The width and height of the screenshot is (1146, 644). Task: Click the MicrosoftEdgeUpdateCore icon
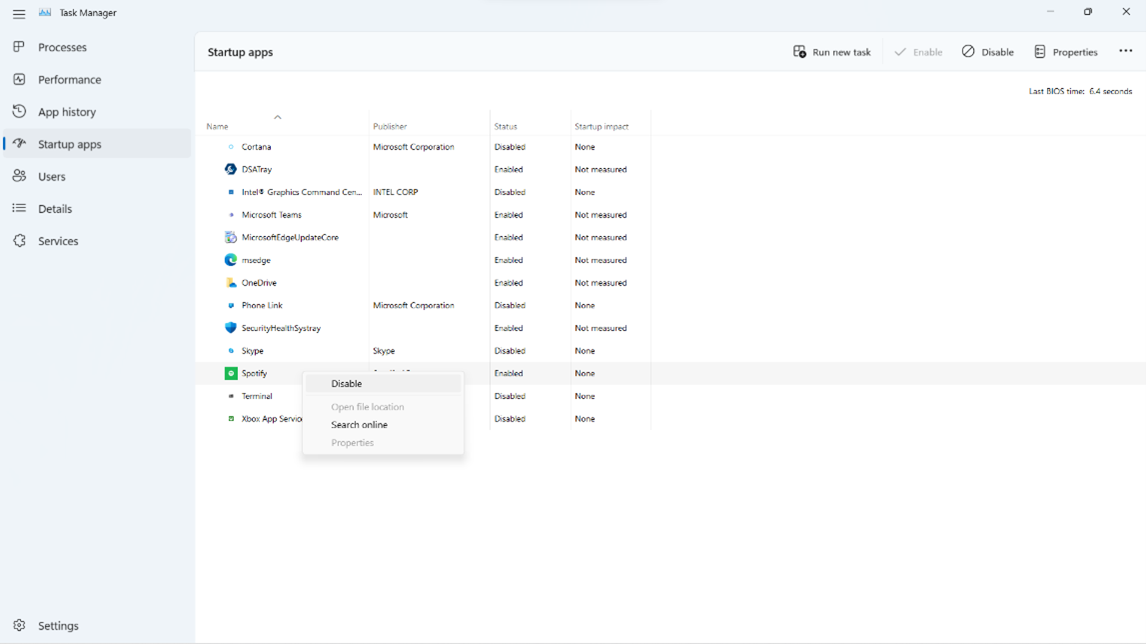click(231, 238)
